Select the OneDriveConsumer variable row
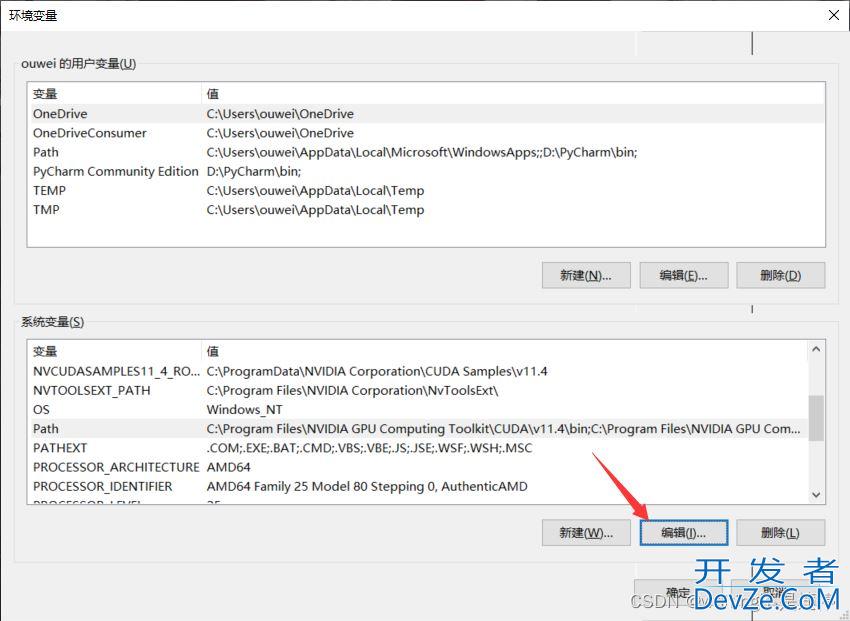This screenshot has height=621, width=850. [x=426, y=133]
